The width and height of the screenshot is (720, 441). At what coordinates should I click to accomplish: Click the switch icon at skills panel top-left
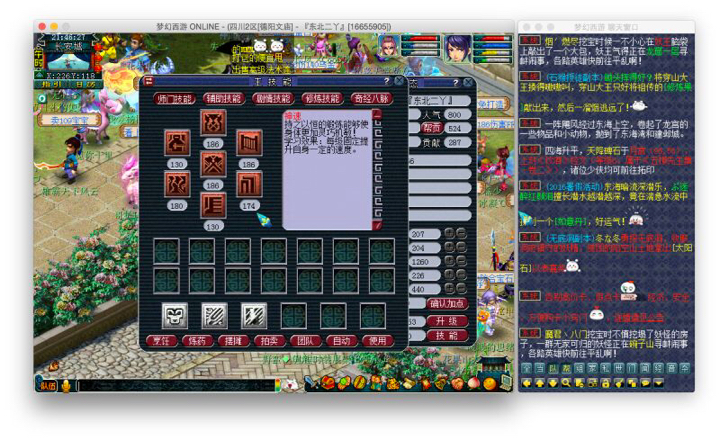tap(149, 81)
